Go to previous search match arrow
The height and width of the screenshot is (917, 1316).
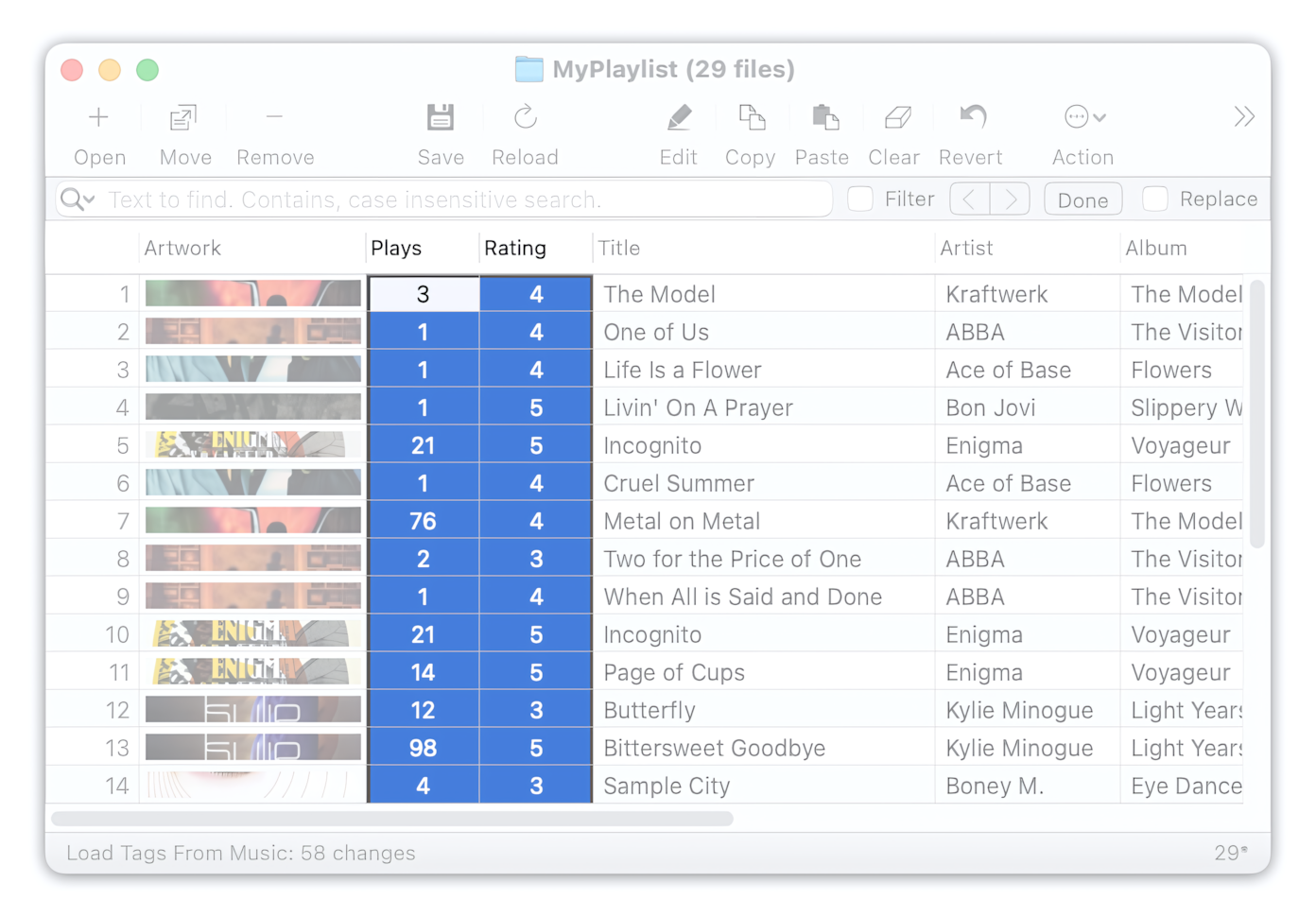point(969,199)
